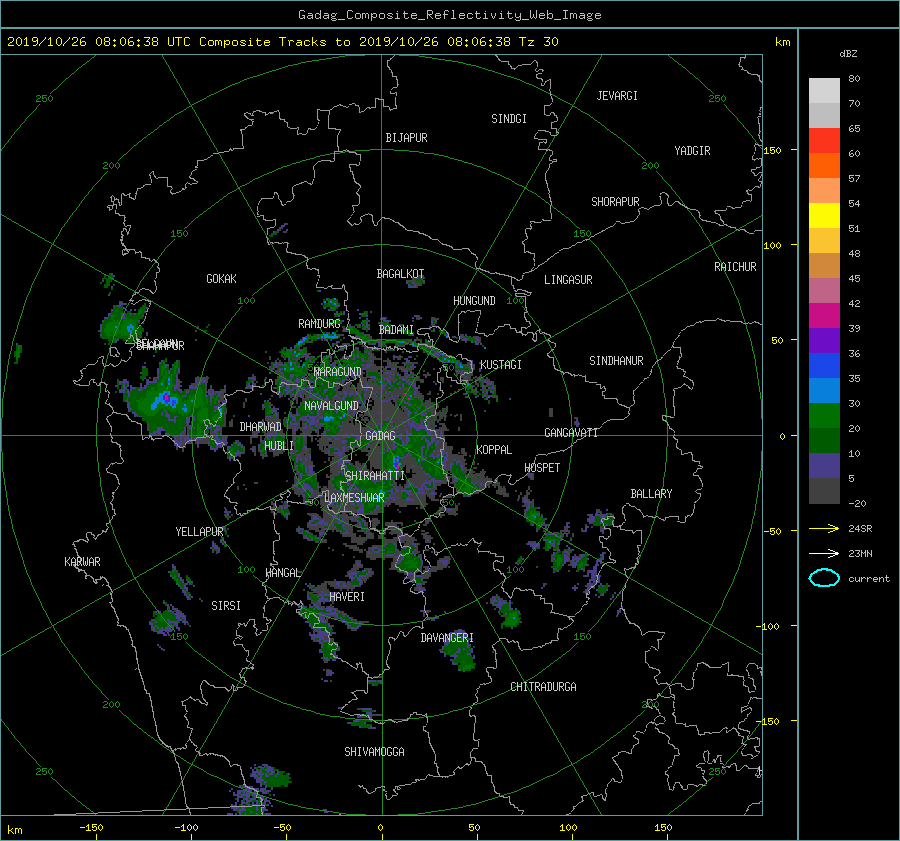This screenshot has height=841, width=900.
Task: Click the YELLAPUR city label
Action: [x=199, y=532]
